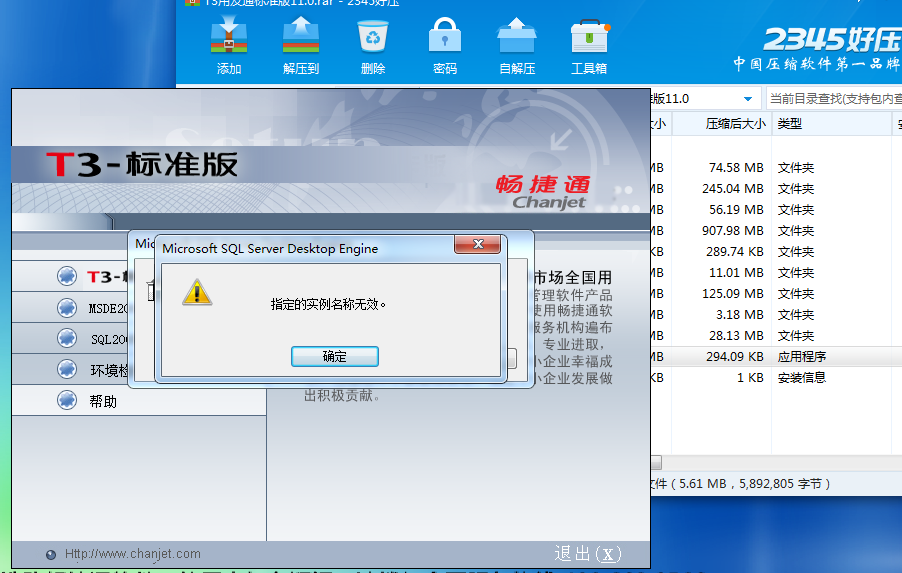Select the row with size 28.13 MB
Screen dimensions: 902x573
[x=776, y=335]
